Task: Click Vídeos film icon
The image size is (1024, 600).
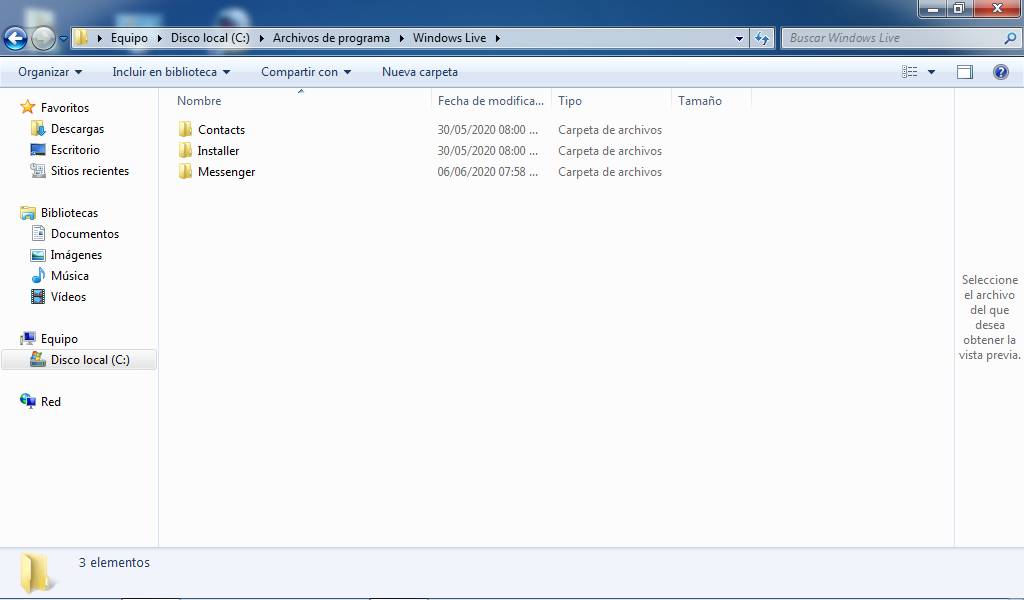Action: pos(38,296)
